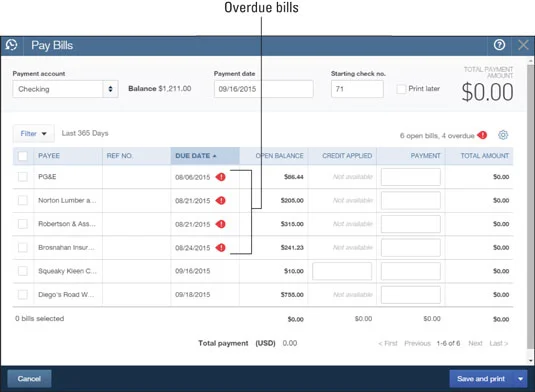535x392 pixels.
Task: Check the Robertson & Ass bill checkbox
Action: [23, 224]
